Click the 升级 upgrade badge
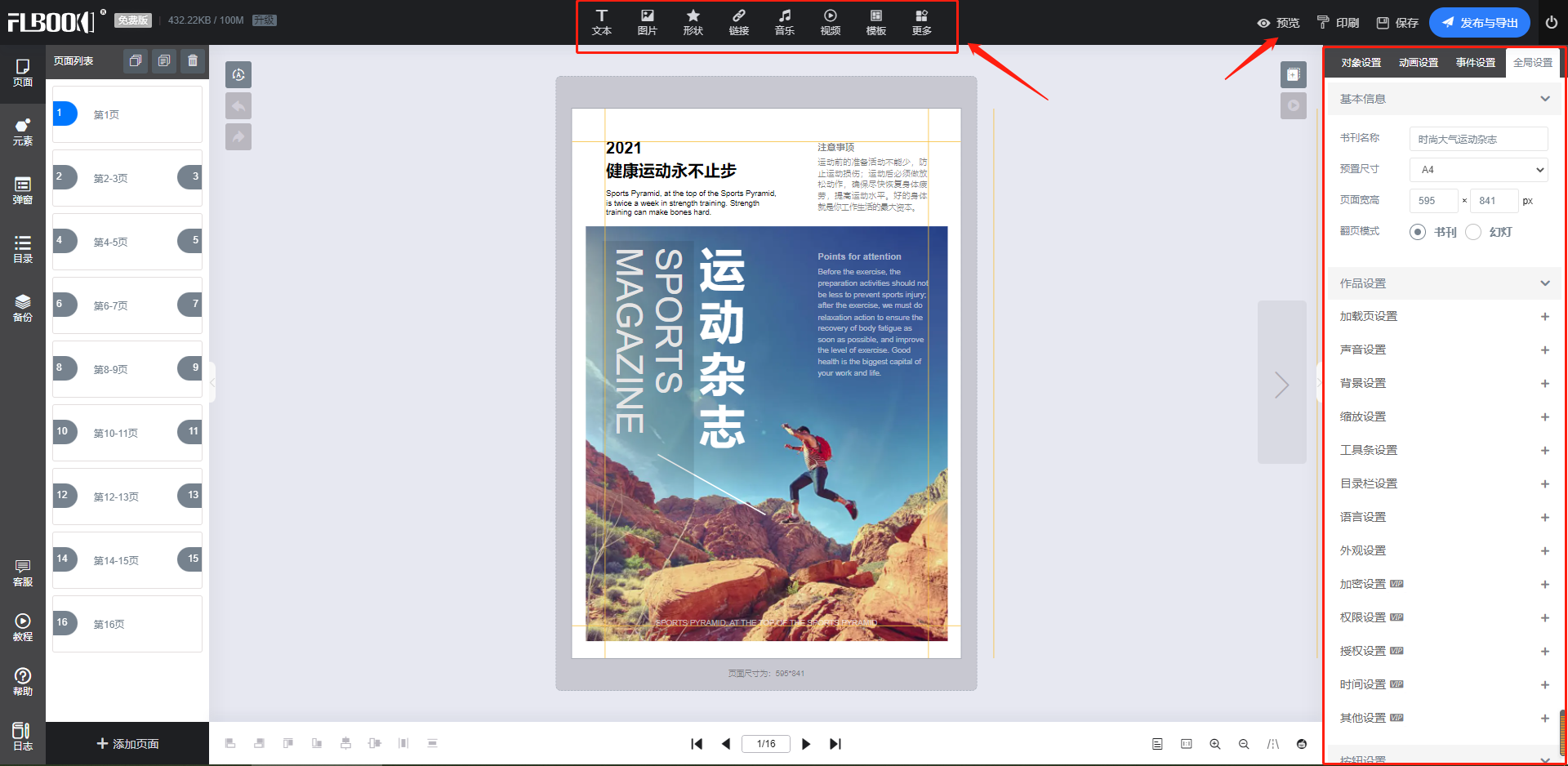The width and height of the screenshot is (1568, 766). pos(265,20)
